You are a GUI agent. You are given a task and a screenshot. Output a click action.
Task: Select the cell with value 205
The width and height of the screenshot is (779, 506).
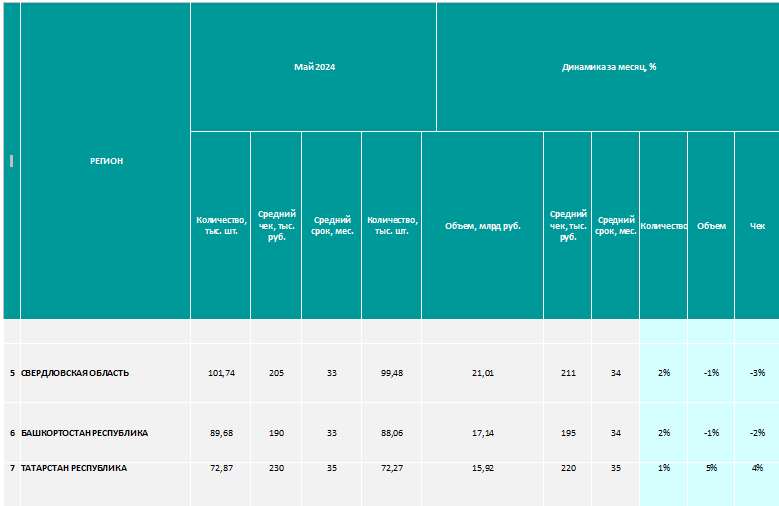pos(276,373)
